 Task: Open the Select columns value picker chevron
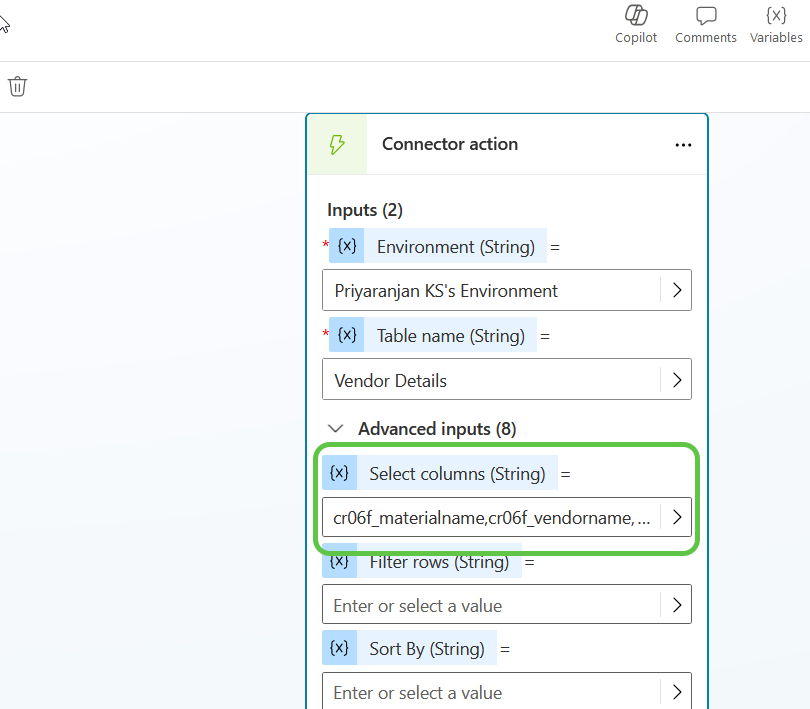point(677,517)
